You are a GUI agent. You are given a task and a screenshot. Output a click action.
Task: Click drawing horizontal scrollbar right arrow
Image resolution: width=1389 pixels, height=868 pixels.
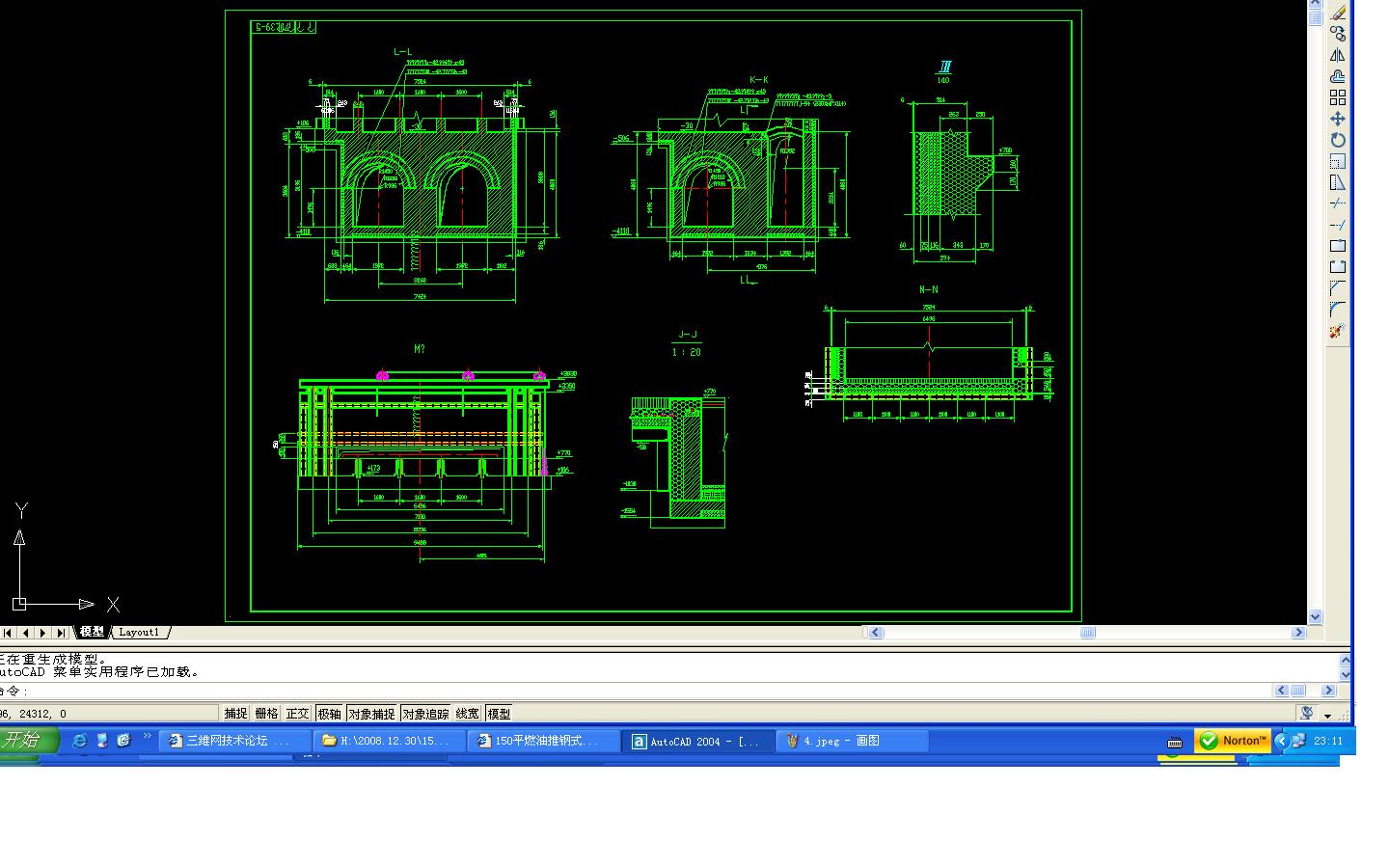click(x=1298, y=633)
